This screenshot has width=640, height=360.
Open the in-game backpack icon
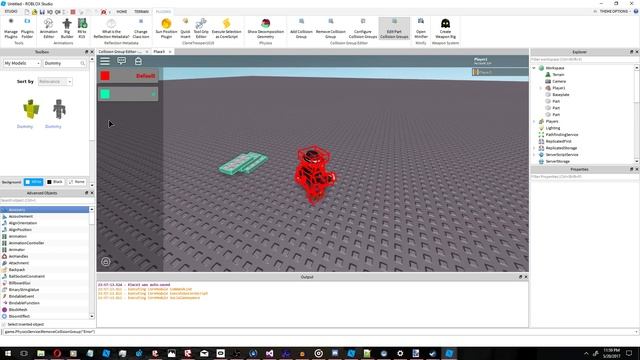138,61
